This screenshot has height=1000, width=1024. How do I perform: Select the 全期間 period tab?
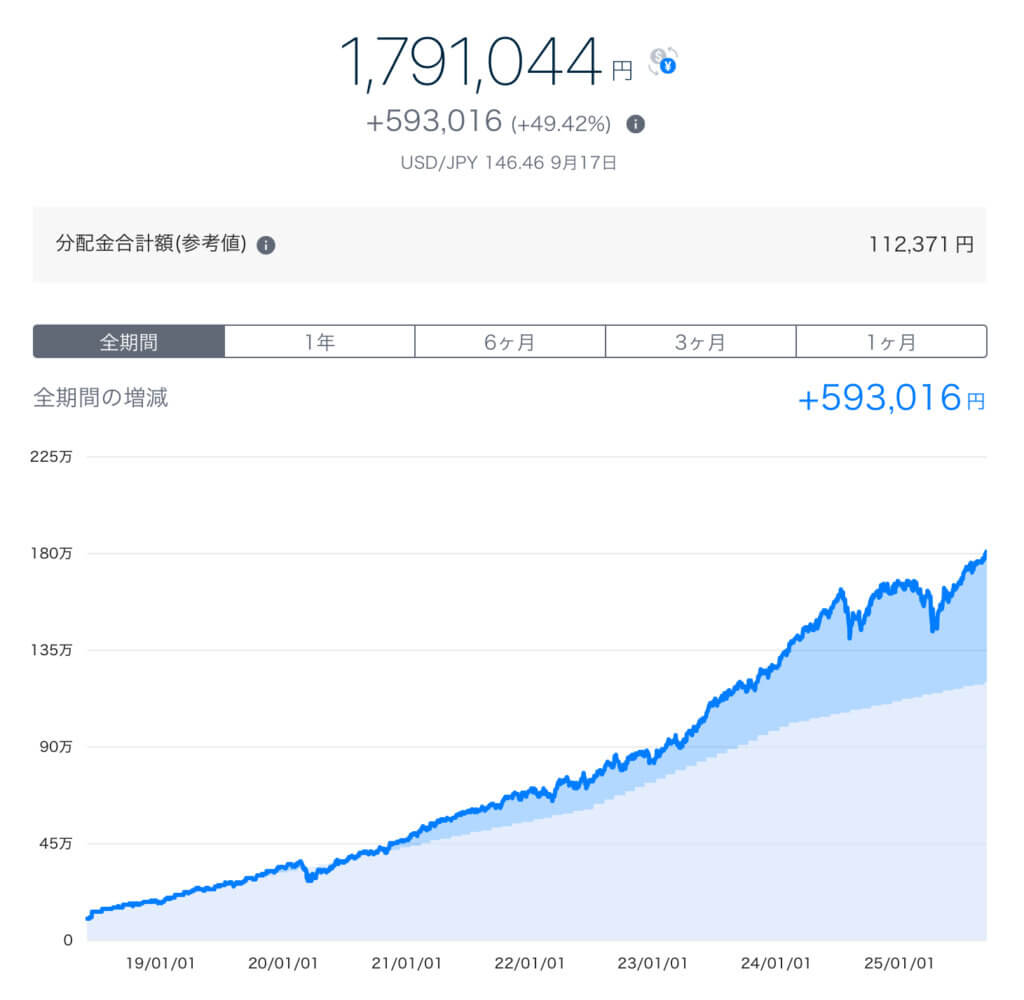pyautogui.click(x=129, y=341)
